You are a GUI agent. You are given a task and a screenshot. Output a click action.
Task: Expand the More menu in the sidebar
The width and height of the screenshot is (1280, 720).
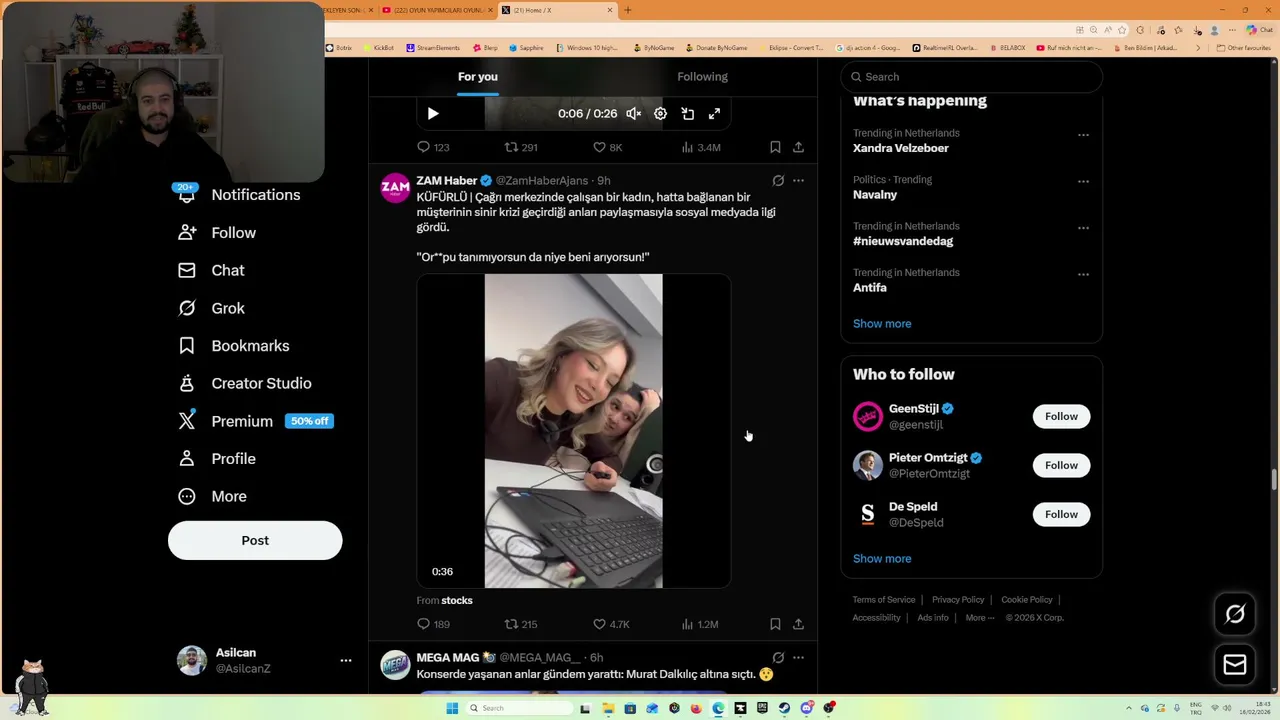pos(212,496)
